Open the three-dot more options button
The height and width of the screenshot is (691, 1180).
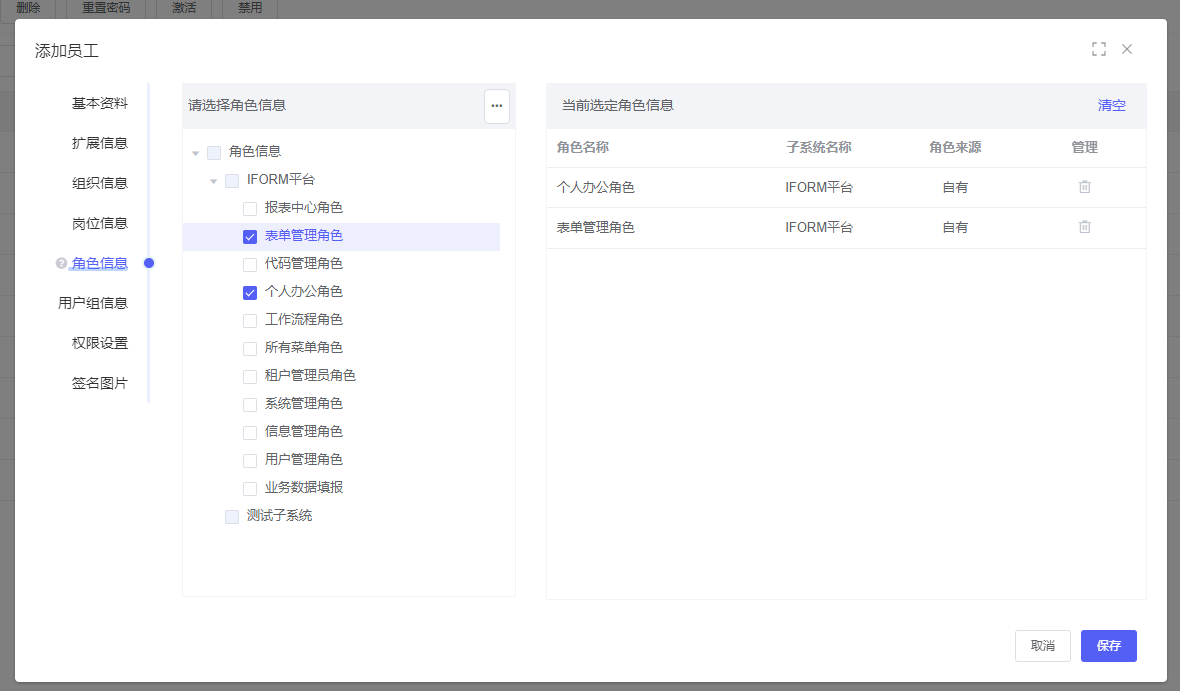[497, 106]
